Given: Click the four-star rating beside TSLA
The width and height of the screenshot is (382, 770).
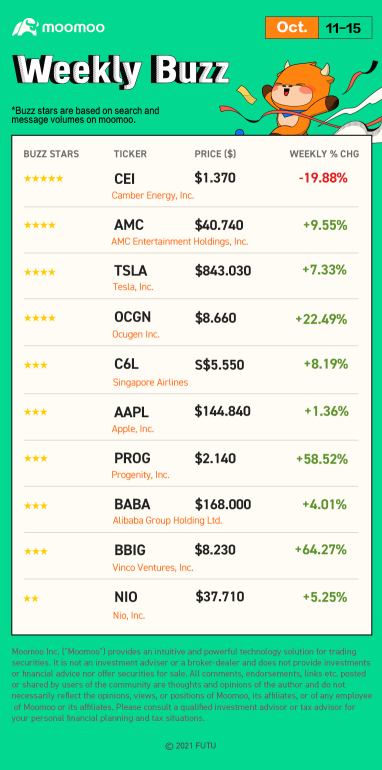Looking at the screenshot, I should (x=39, y=272).
